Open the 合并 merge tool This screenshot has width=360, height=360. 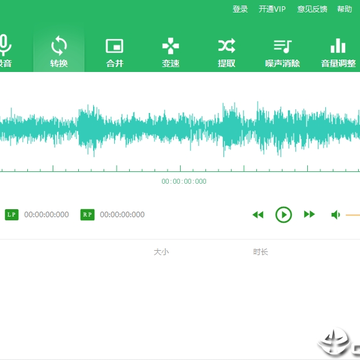point(115,53)
